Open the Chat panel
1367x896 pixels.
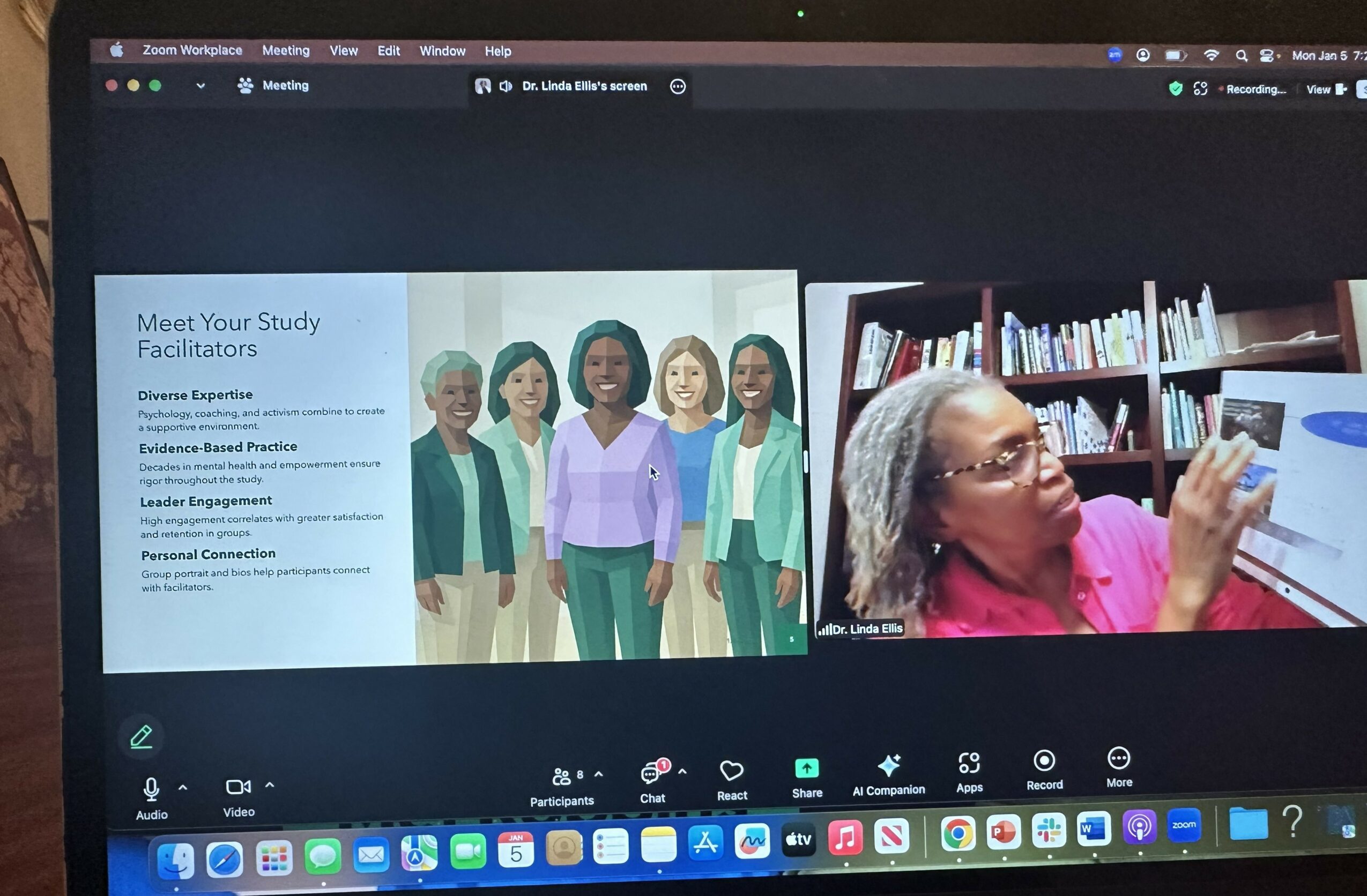651,774
